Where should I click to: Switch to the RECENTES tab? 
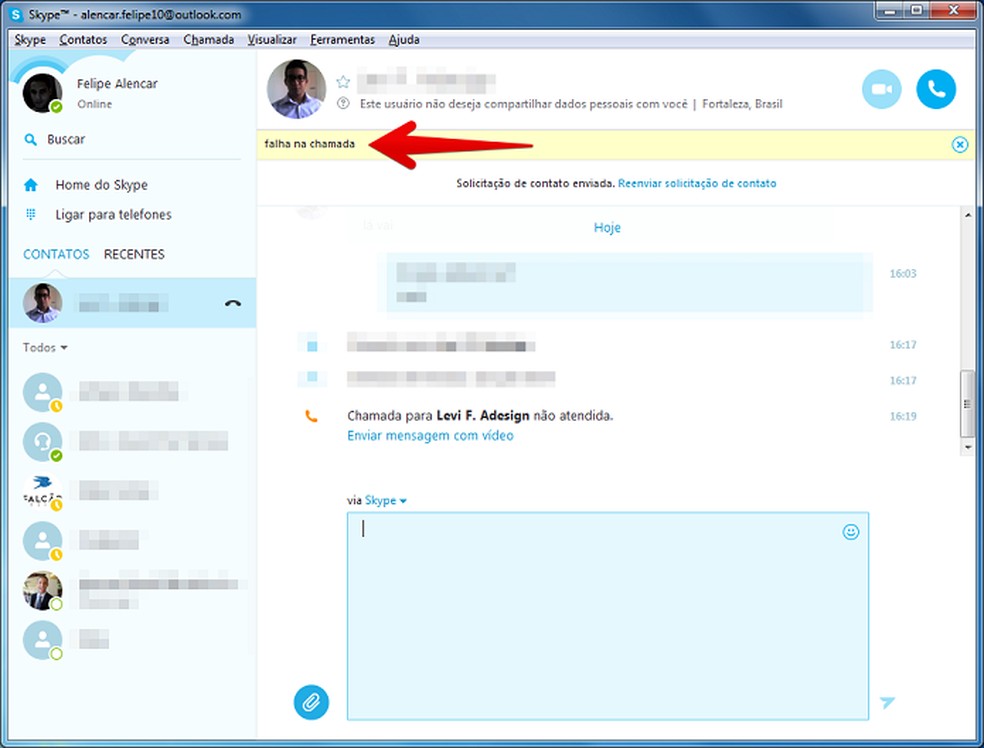(x=134, y=254)
